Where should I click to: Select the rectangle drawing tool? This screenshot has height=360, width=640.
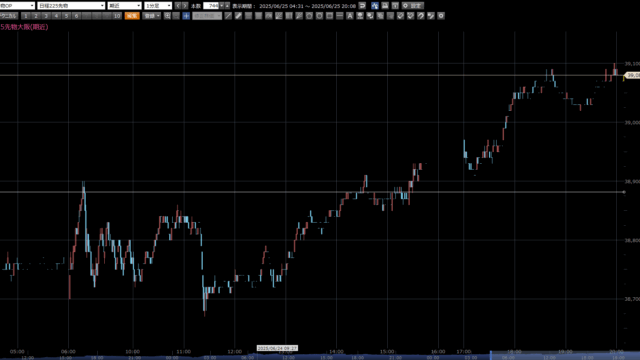(329, 16)
